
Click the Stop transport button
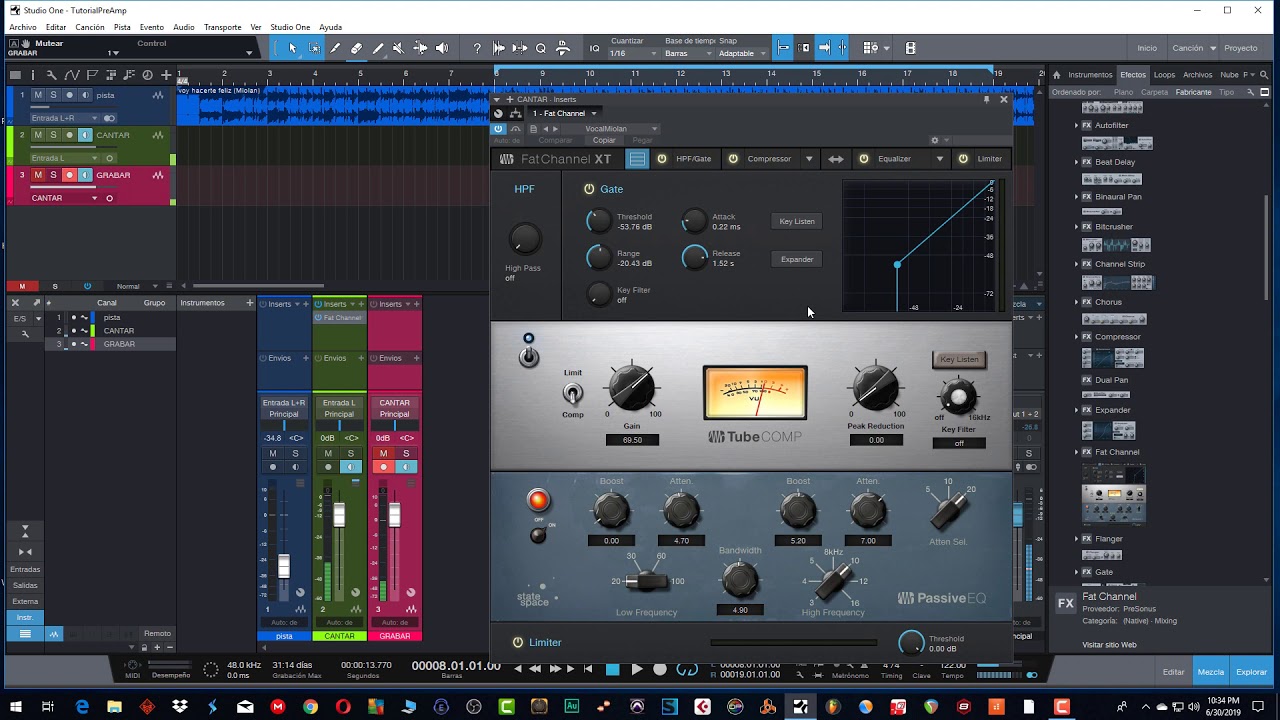point(613,669)
